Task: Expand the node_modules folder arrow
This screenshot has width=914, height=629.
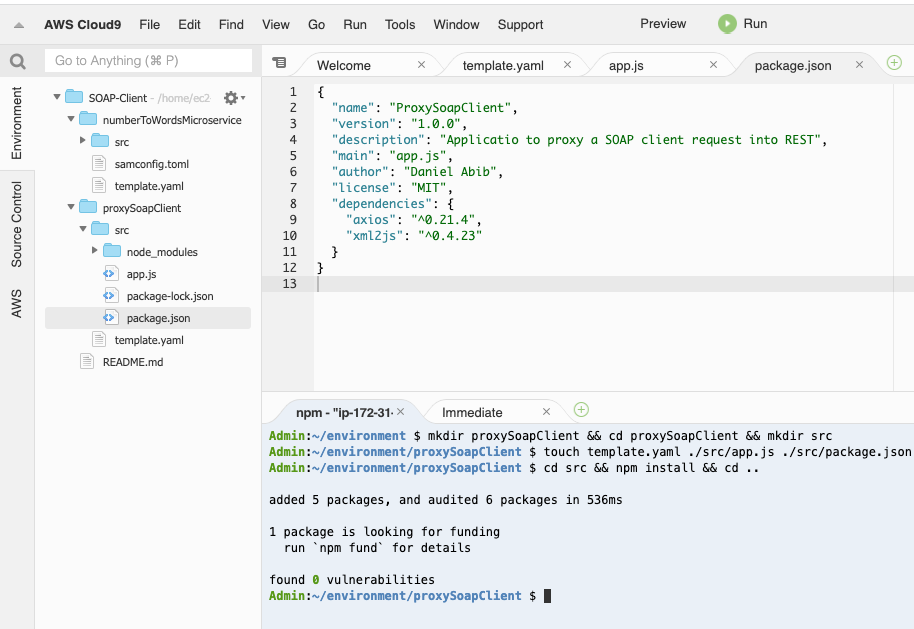Action: (95, 251)
